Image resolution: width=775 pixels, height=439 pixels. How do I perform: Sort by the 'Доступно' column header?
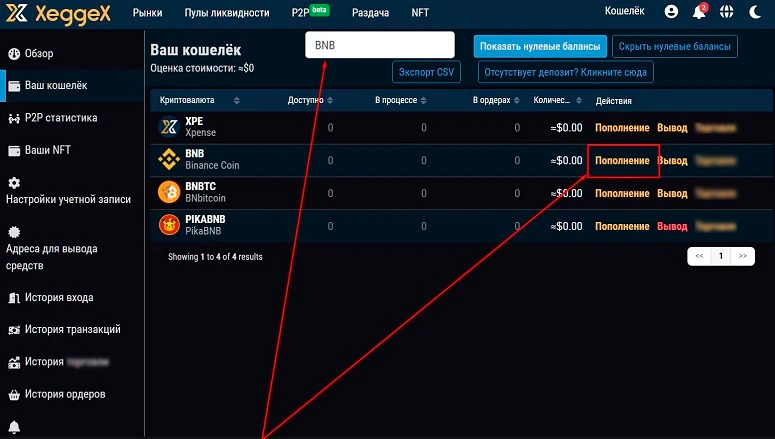309,101
